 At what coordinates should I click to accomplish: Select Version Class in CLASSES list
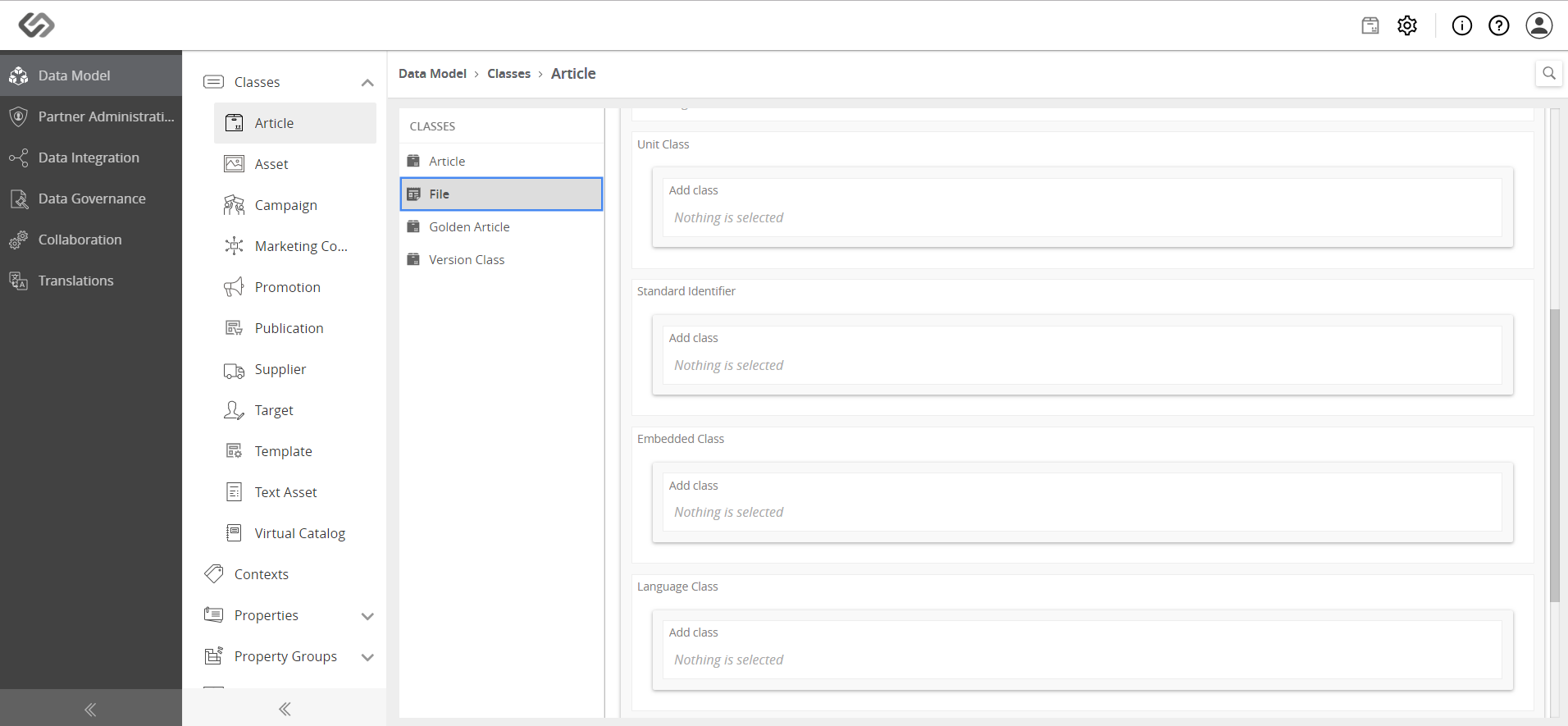click(x=501, y=260)
